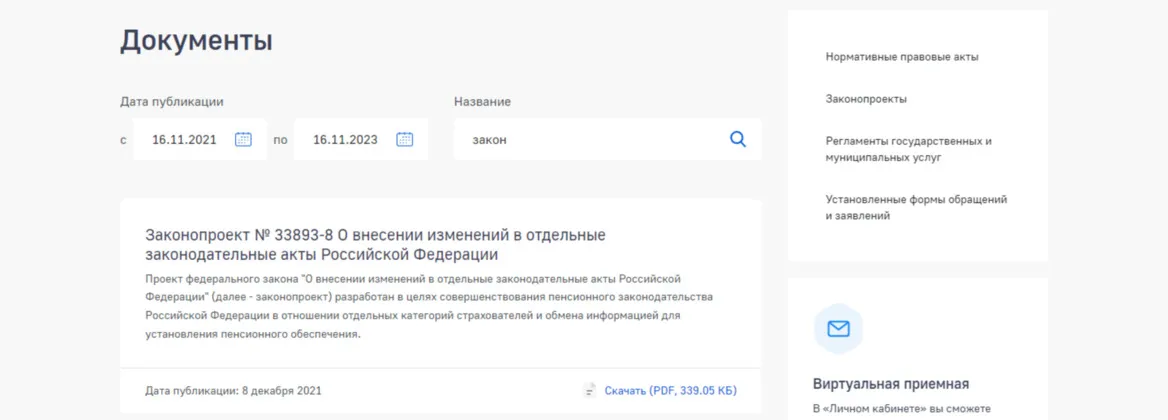The width and height of the screenshot is (1168, 420).
Task: Open Установленные формы обращений и заявлений
Action: [916, 208]
